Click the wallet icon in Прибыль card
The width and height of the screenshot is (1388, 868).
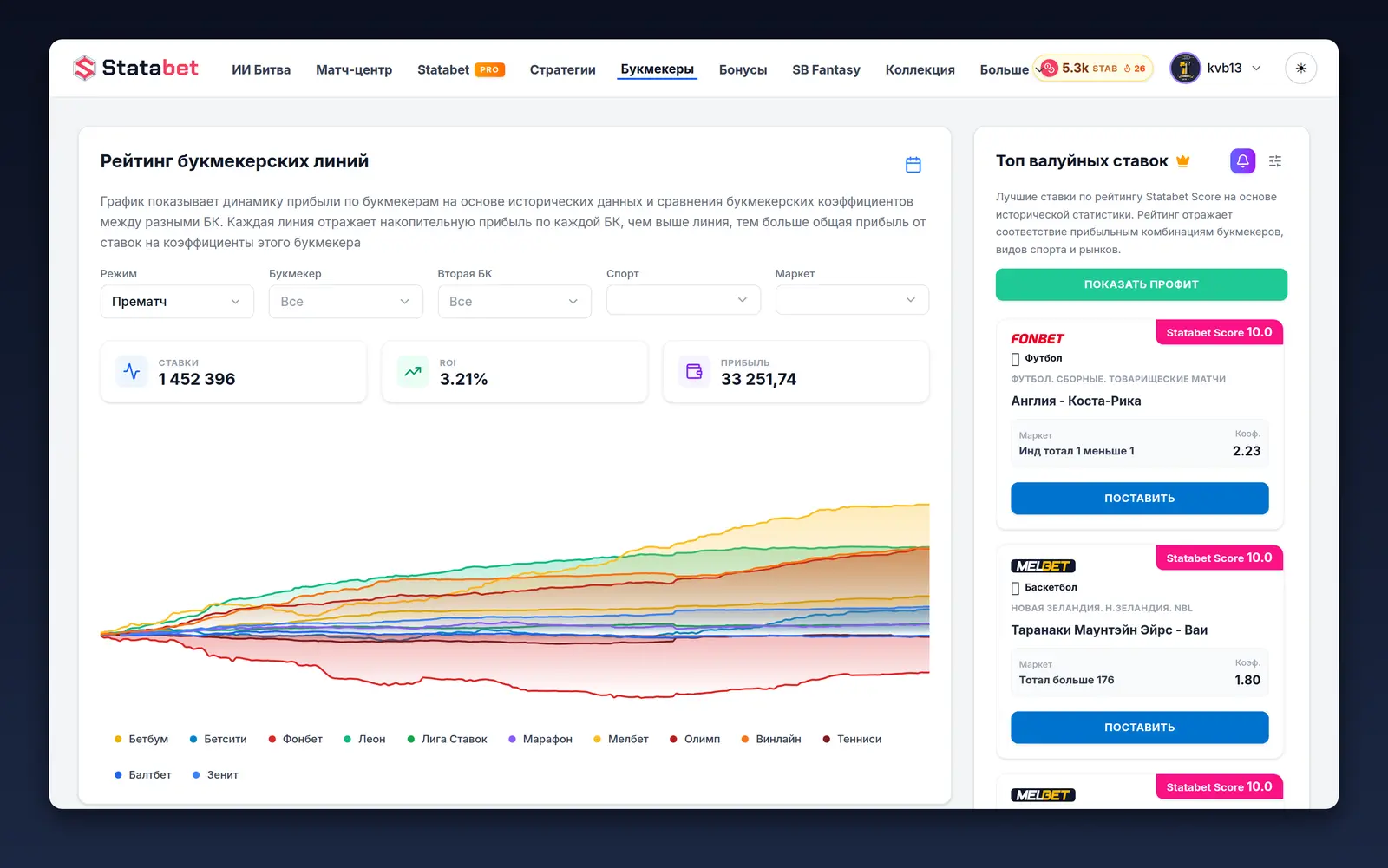pyautogui.click(x=694, y=371)
